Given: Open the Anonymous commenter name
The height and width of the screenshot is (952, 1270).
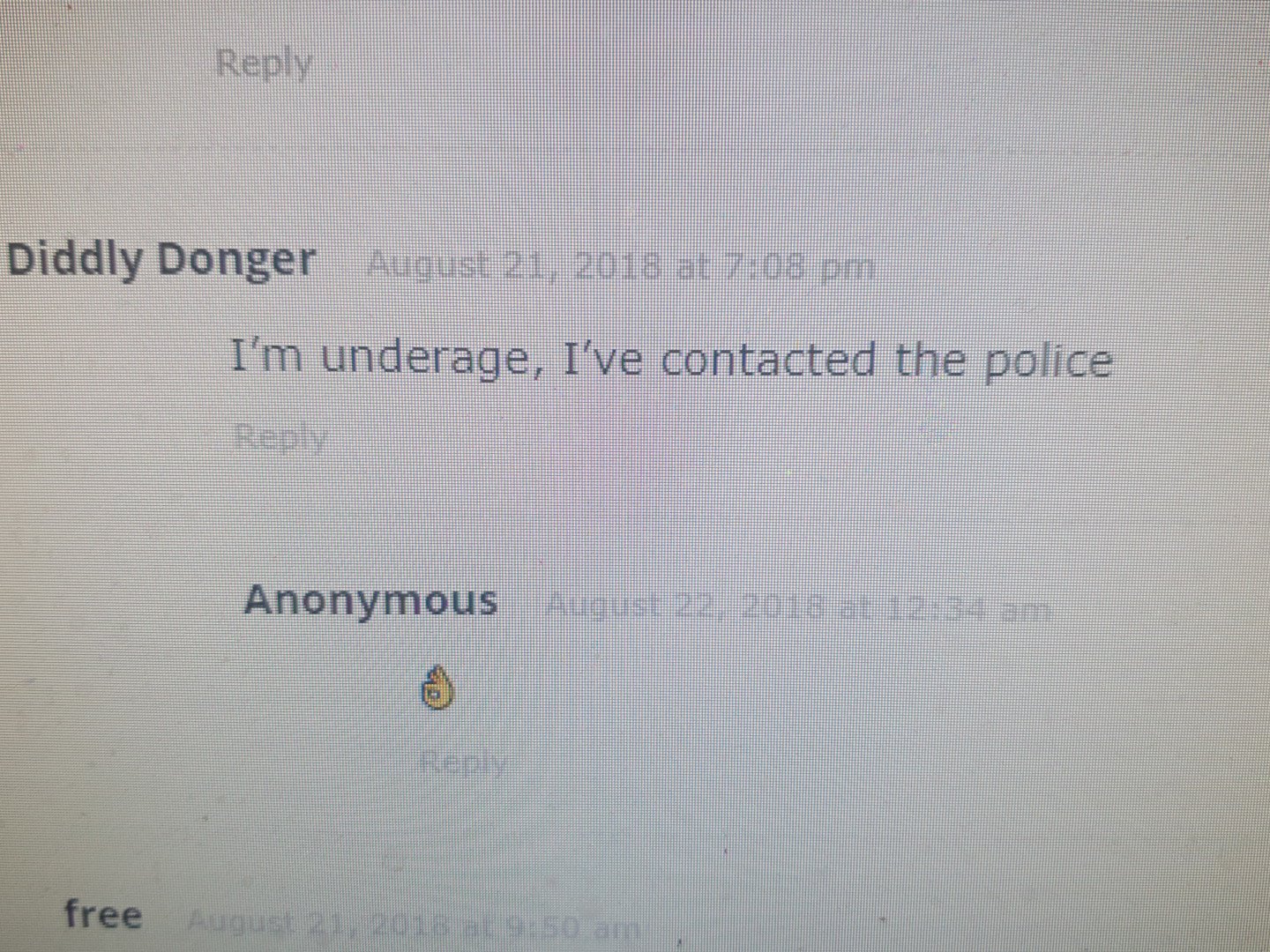Looking at the screenshot, I should tap(371, 601).
